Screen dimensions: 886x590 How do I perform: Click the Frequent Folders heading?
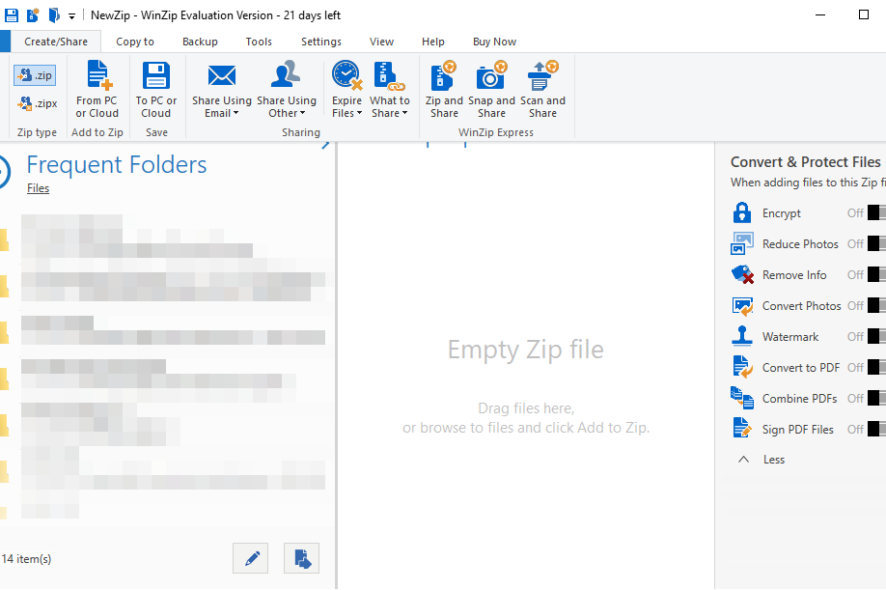pos(116,165)
